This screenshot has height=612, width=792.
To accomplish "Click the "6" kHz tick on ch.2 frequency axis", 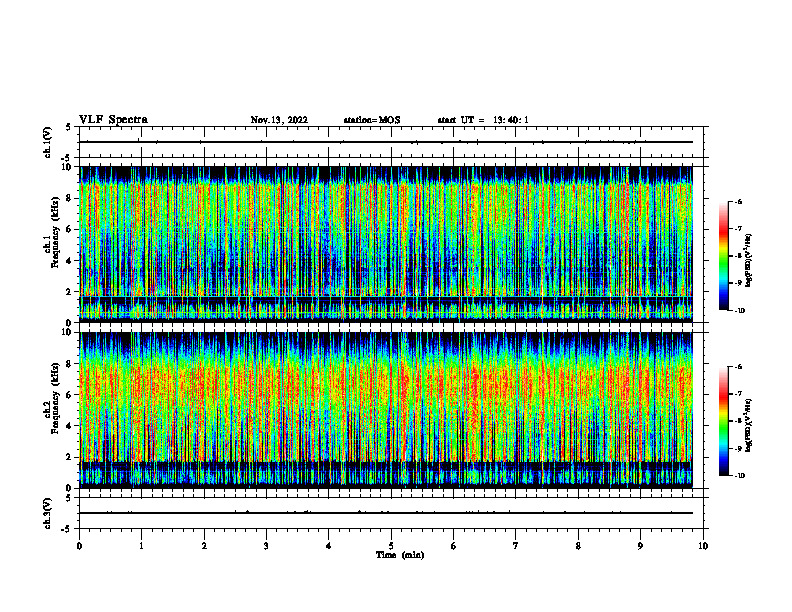I will [70, 395].
